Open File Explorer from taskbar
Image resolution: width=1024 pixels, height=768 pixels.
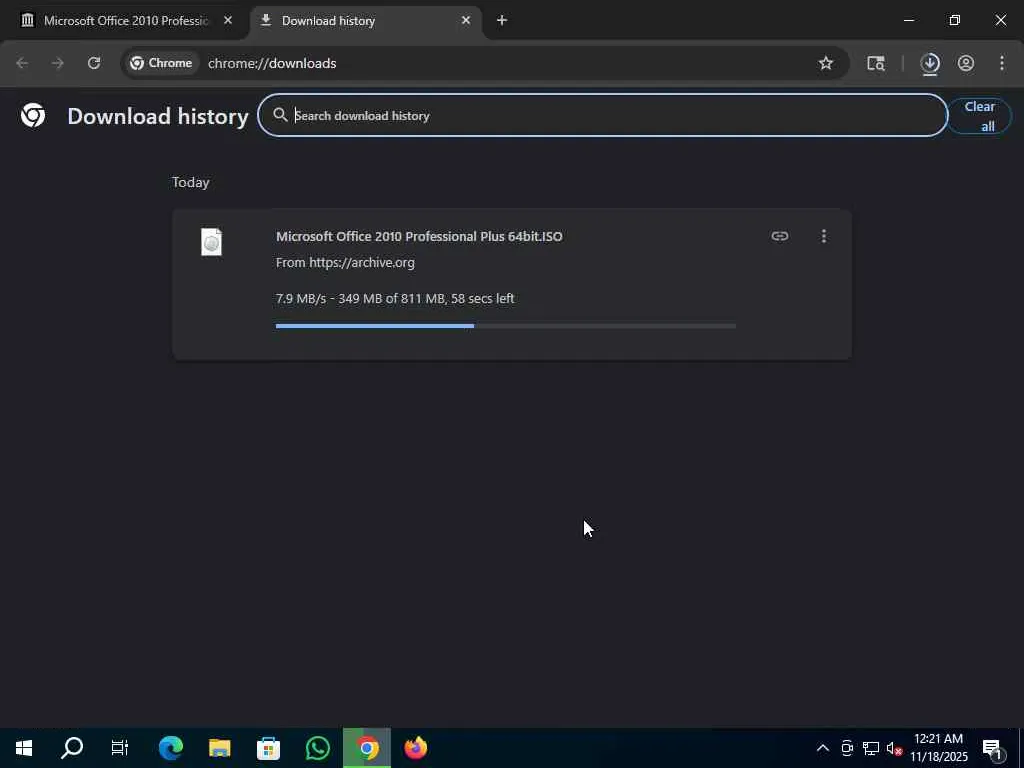pyautogui.click(x=219, y=748)
